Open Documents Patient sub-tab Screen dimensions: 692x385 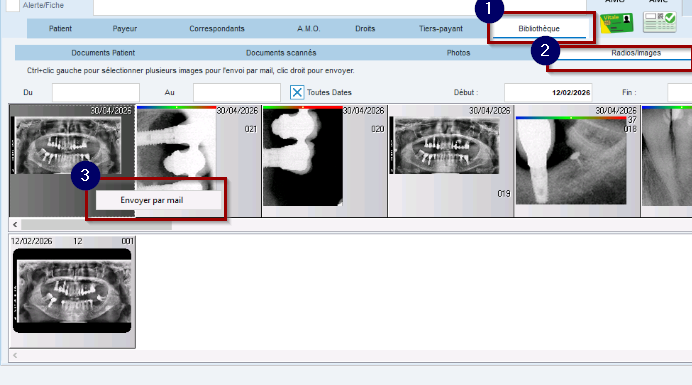(x=103, y=53)
